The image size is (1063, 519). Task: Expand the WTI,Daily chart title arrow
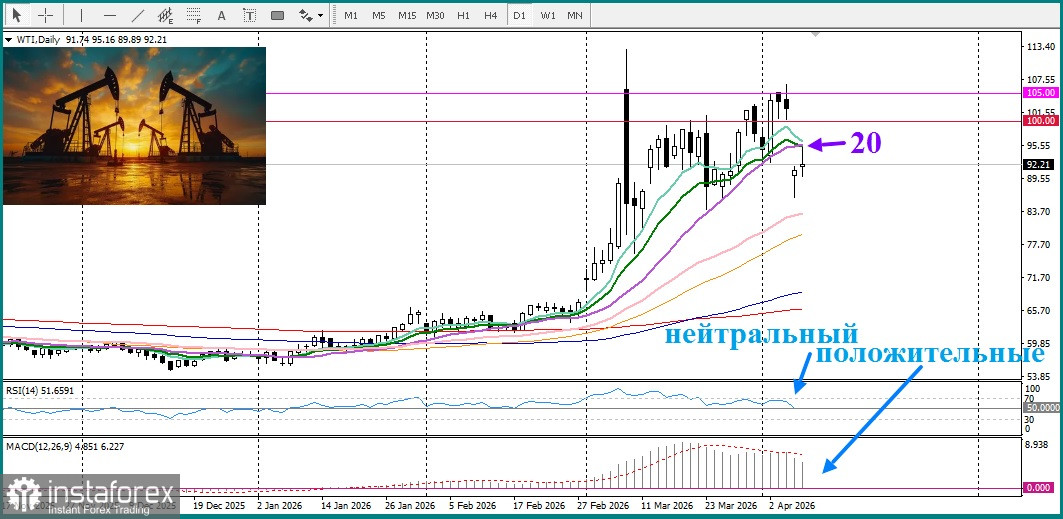point(9,40)
